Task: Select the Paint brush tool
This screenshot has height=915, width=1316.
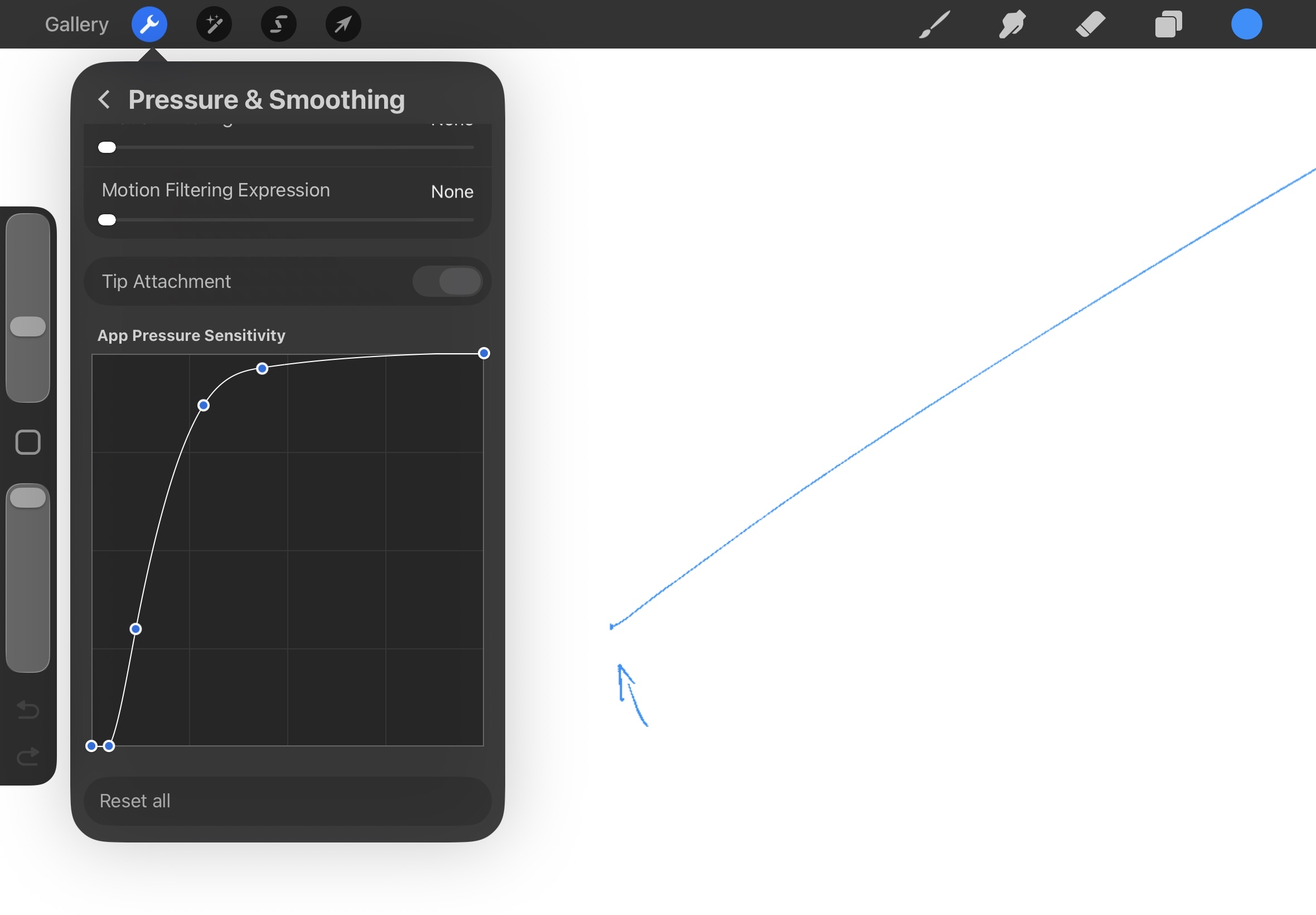Action: click(935, 24)
